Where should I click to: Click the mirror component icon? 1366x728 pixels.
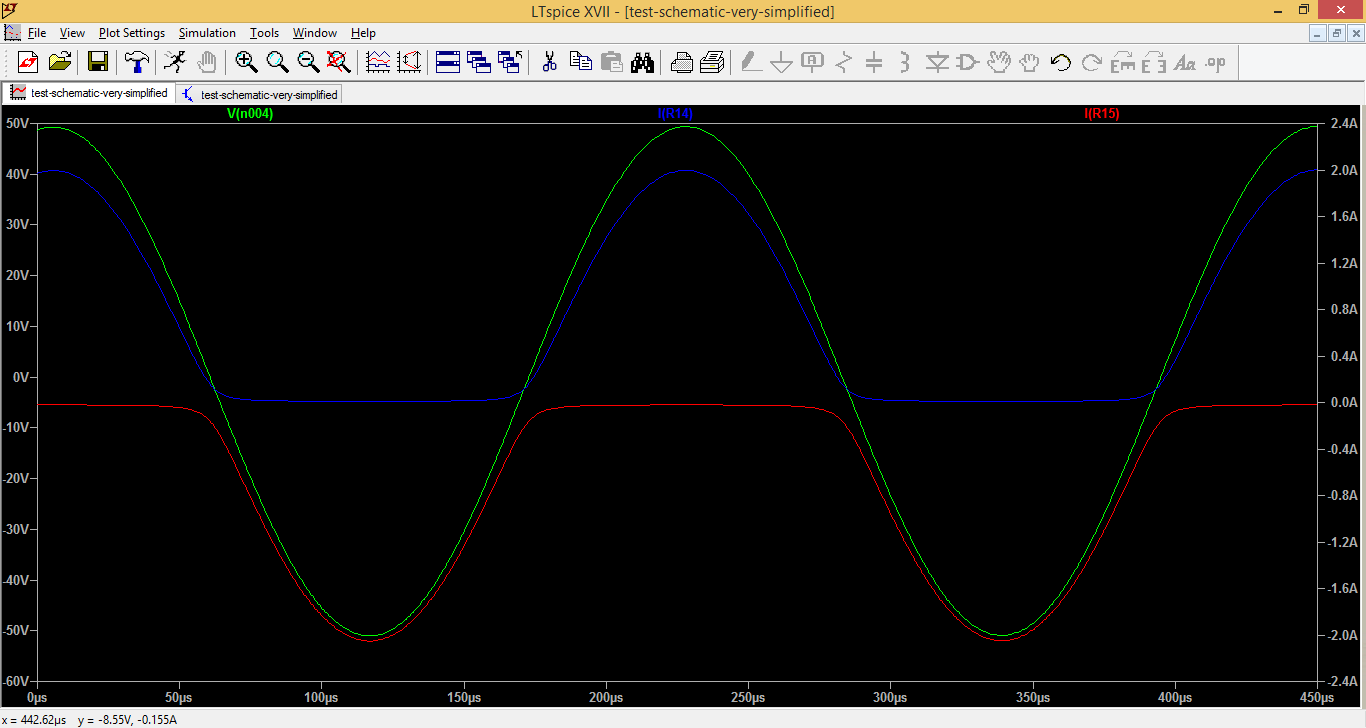pos(1154,62)
